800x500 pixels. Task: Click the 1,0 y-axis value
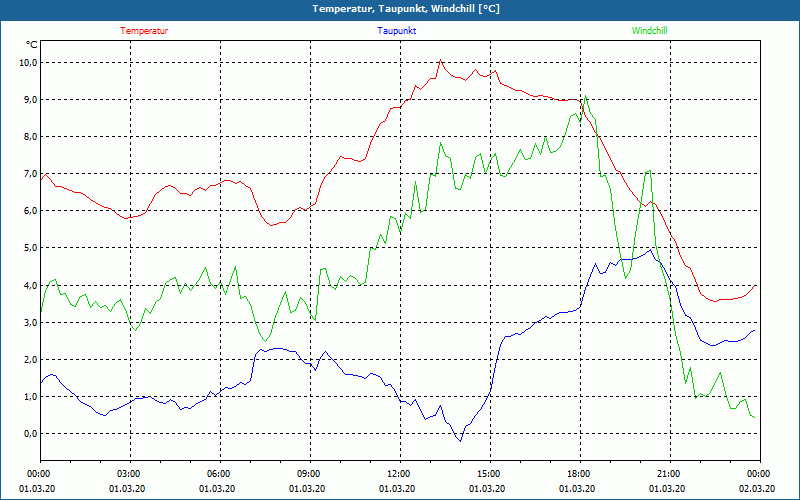pos(31,396)
